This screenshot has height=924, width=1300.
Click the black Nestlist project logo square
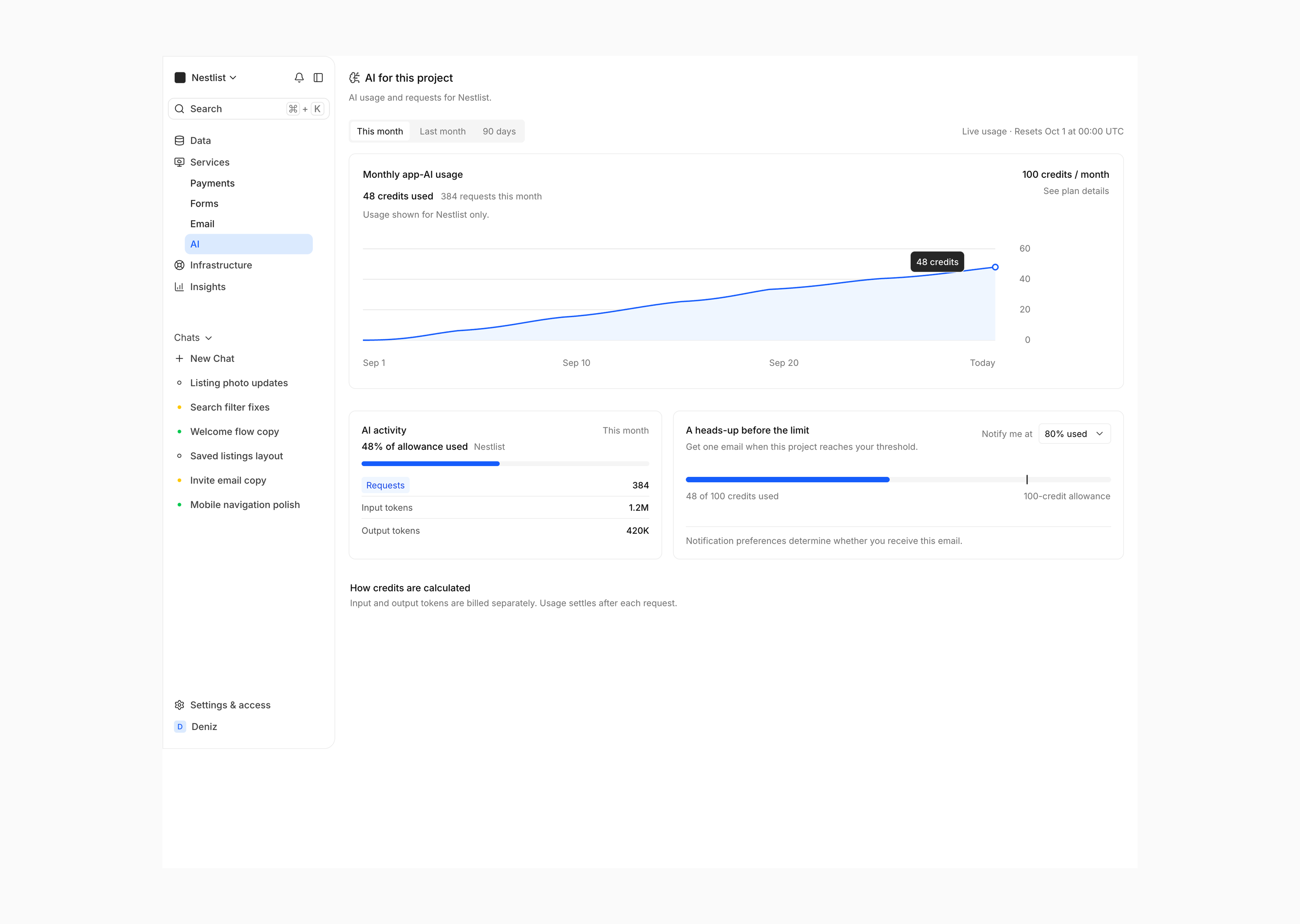(180, 78)
